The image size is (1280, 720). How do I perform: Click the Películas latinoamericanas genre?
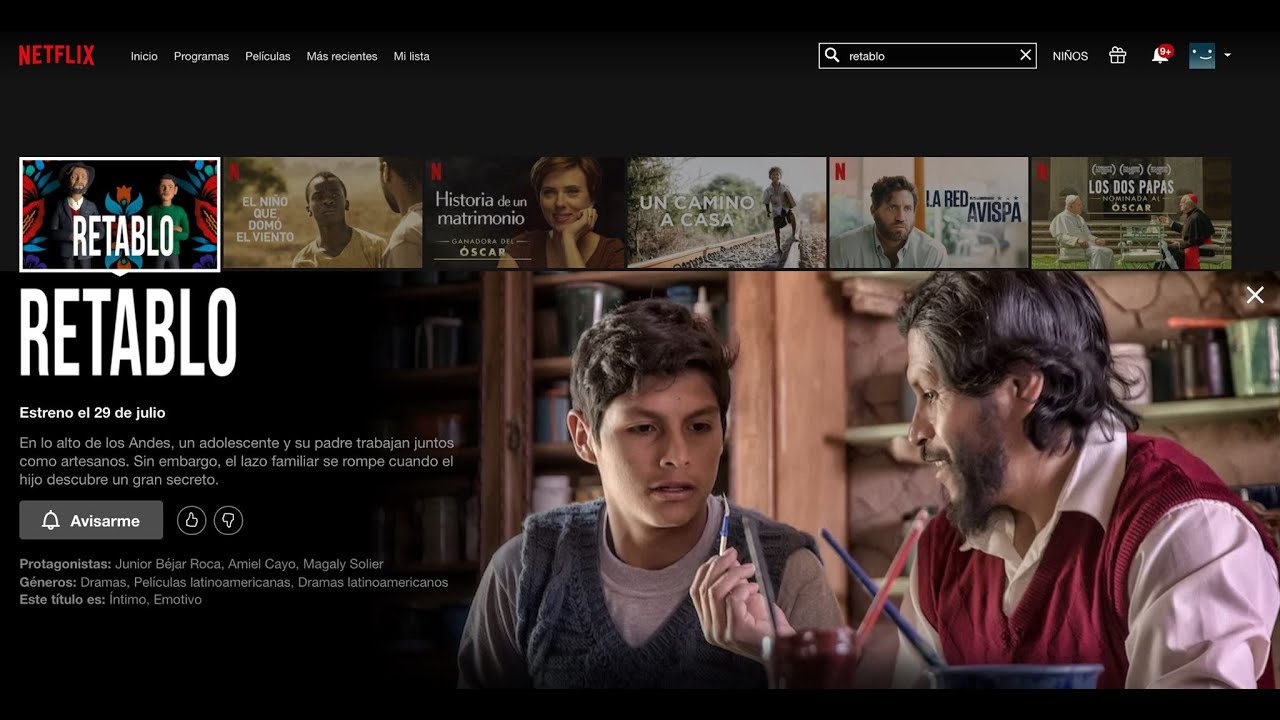pos(211,582)
